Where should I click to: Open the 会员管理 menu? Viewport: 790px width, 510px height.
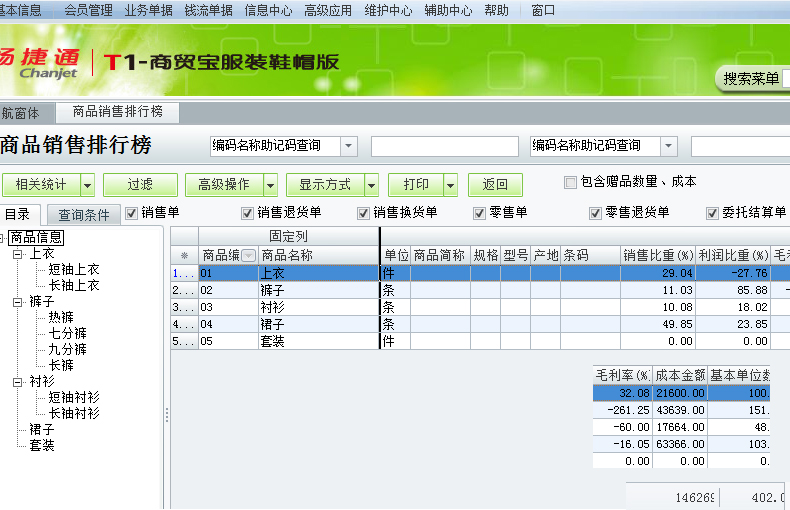tap(88, 10)
